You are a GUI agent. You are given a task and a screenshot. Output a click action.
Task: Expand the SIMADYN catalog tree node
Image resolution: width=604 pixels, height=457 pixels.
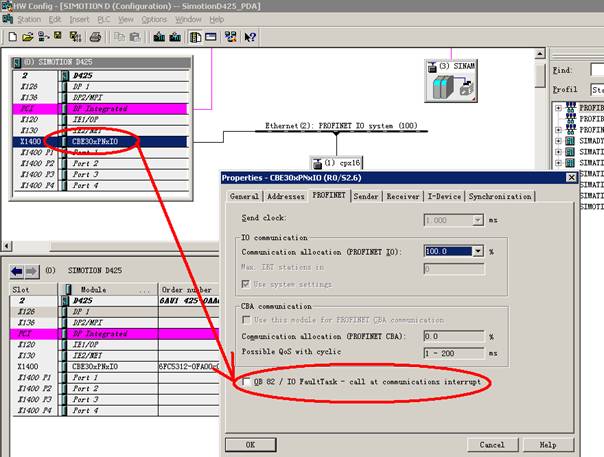558,140
